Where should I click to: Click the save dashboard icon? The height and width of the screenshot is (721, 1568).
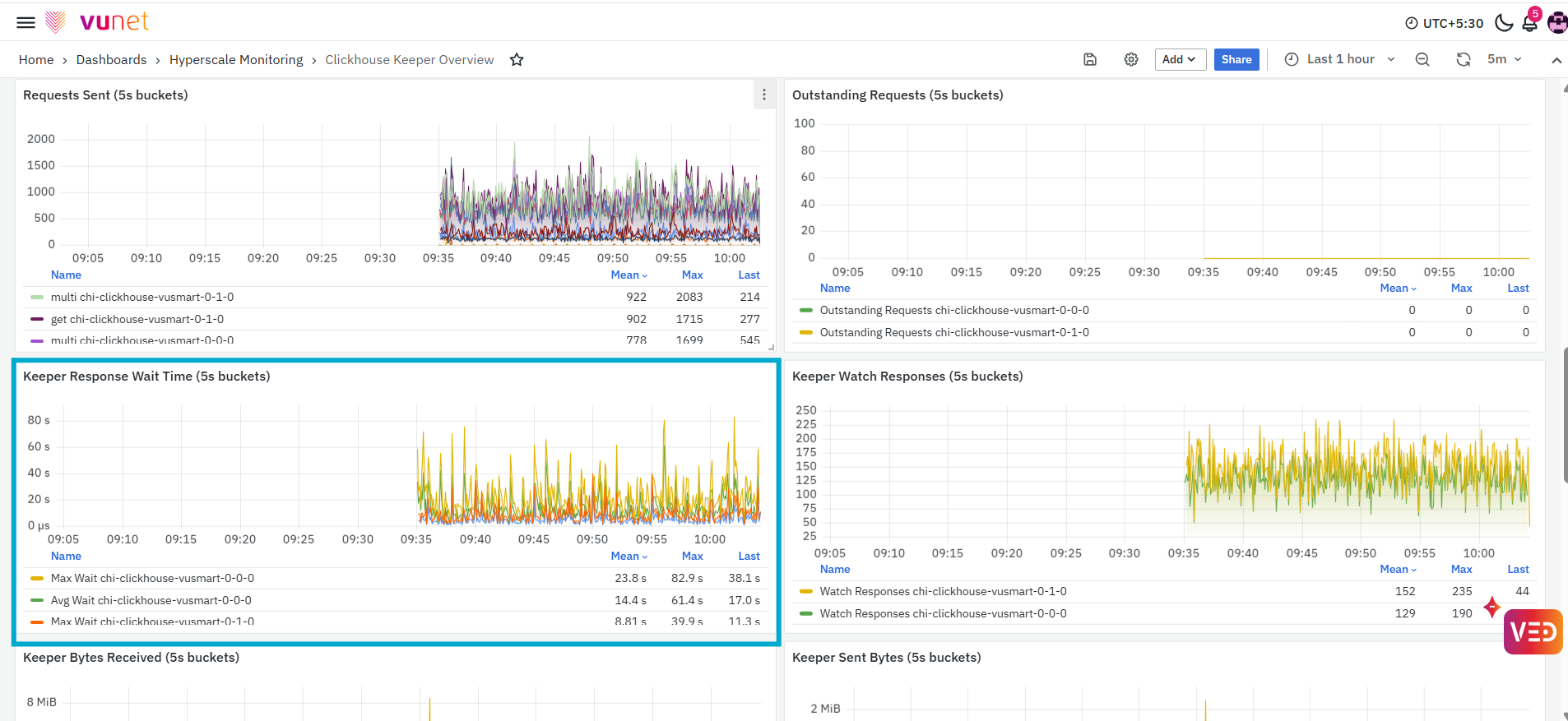coord(1090,59)
